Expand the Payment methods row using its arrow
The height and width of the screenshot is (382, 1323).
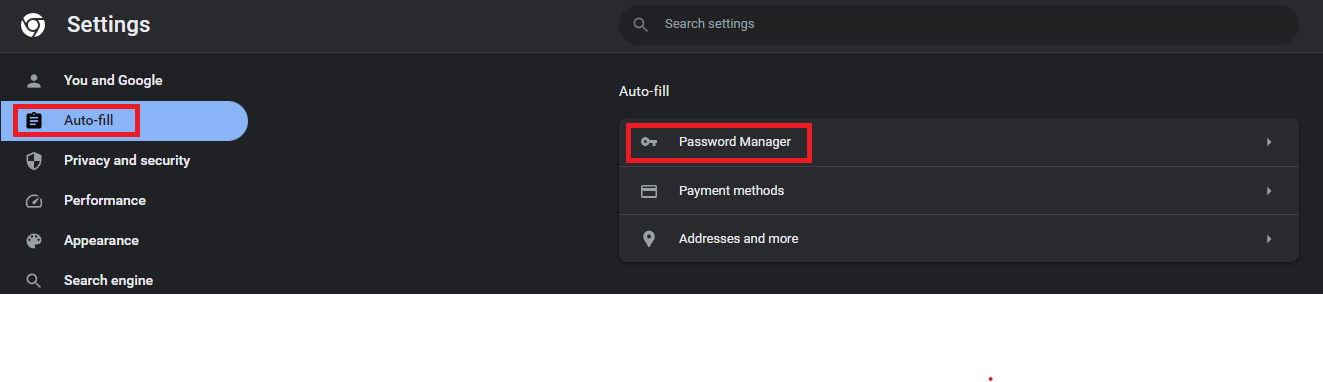1269,191
